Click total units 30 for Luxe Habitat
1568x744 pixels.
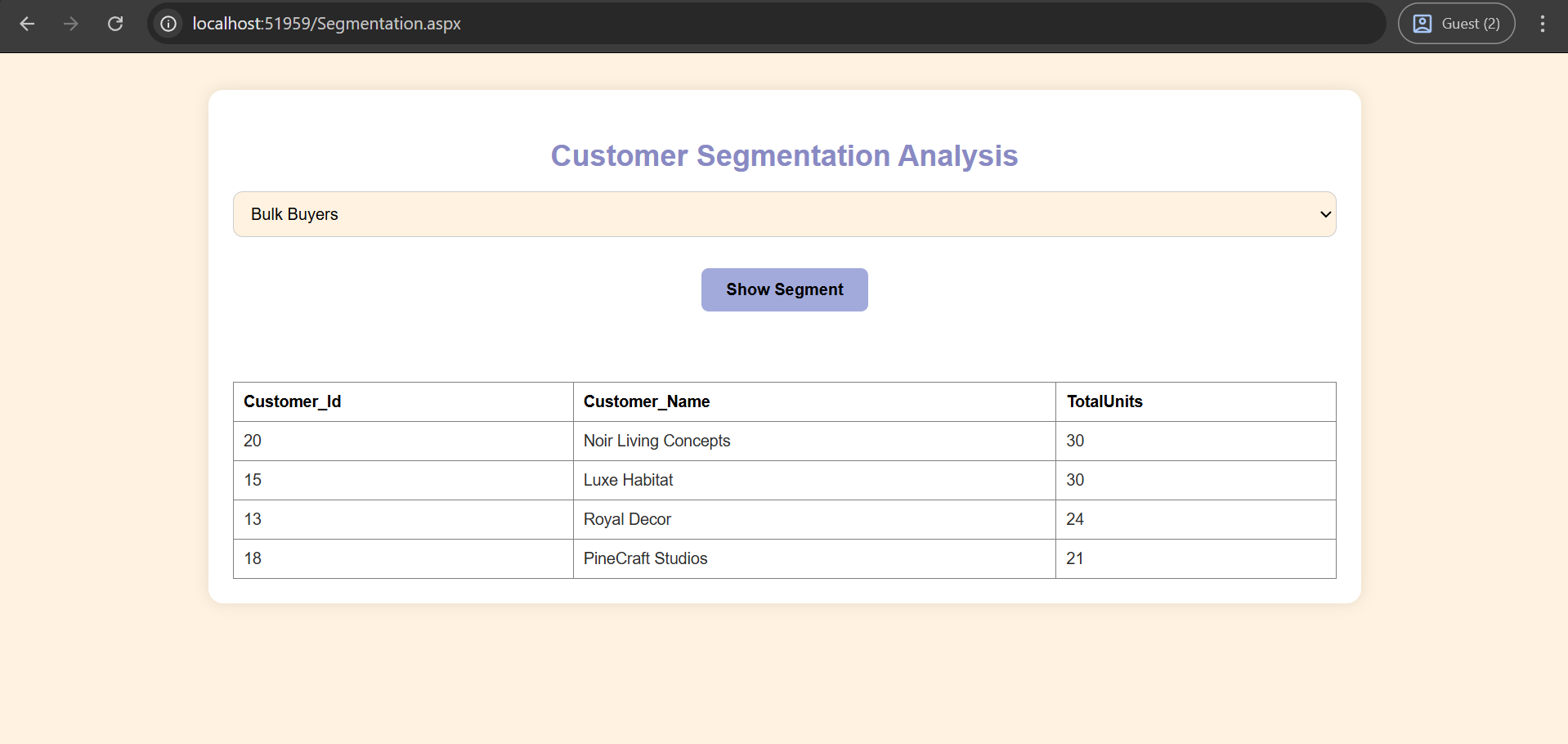[1196, 480]
